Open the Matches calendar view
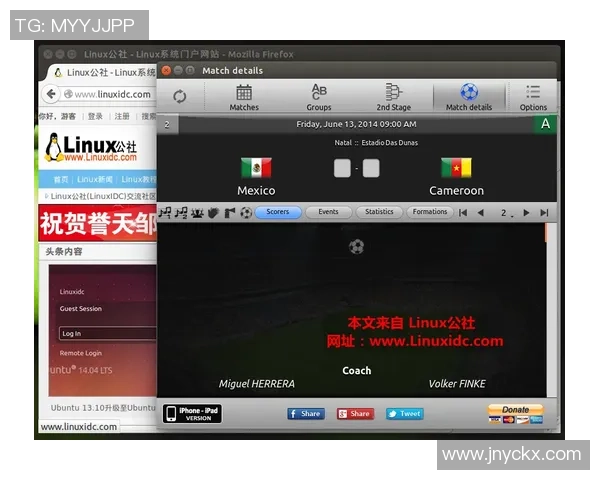 [x=244, y=98]
